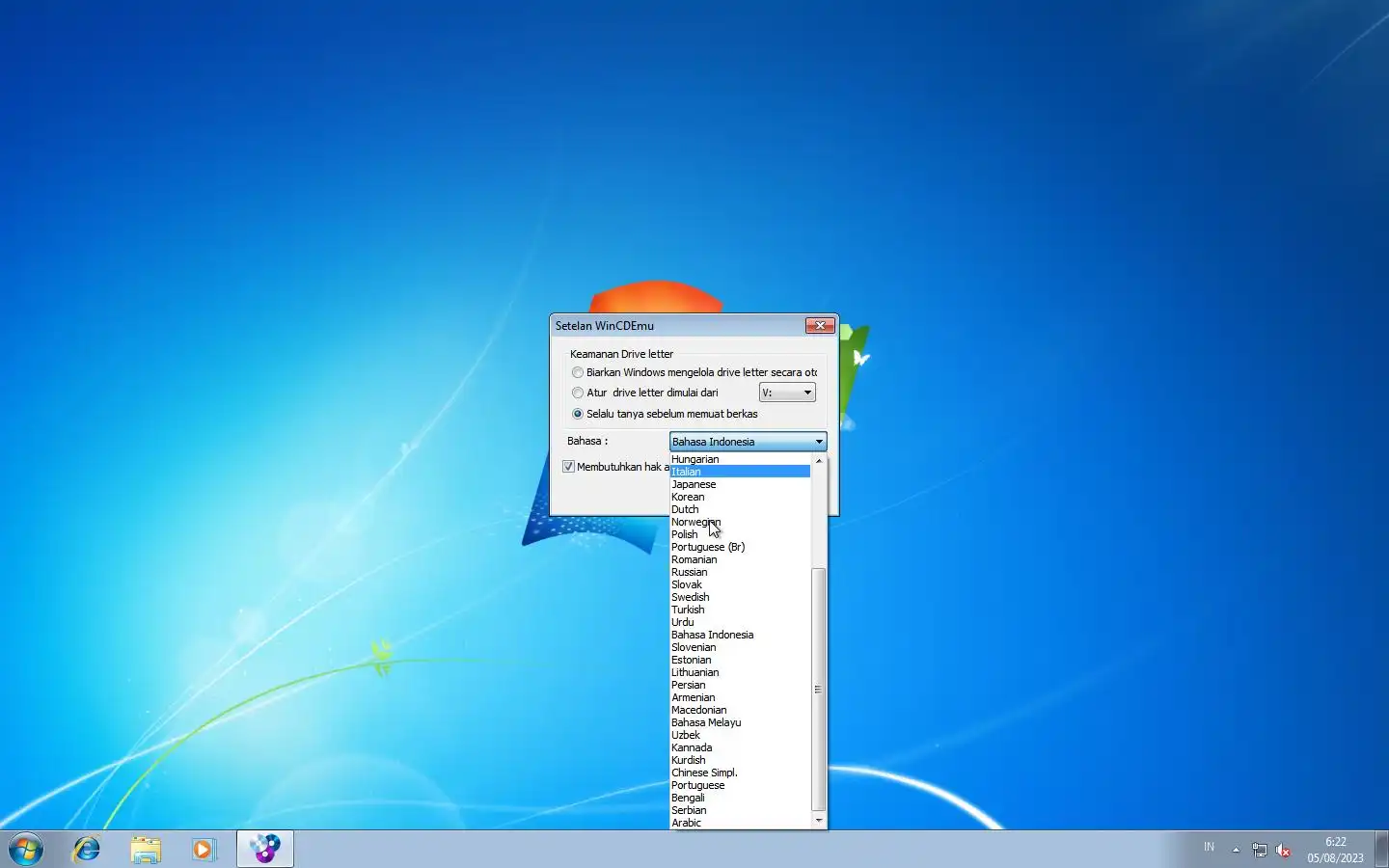This screenshot has width=1389, height=868.
Task: Open Windows Media Player taskbar icon
Action: (204, 850)
